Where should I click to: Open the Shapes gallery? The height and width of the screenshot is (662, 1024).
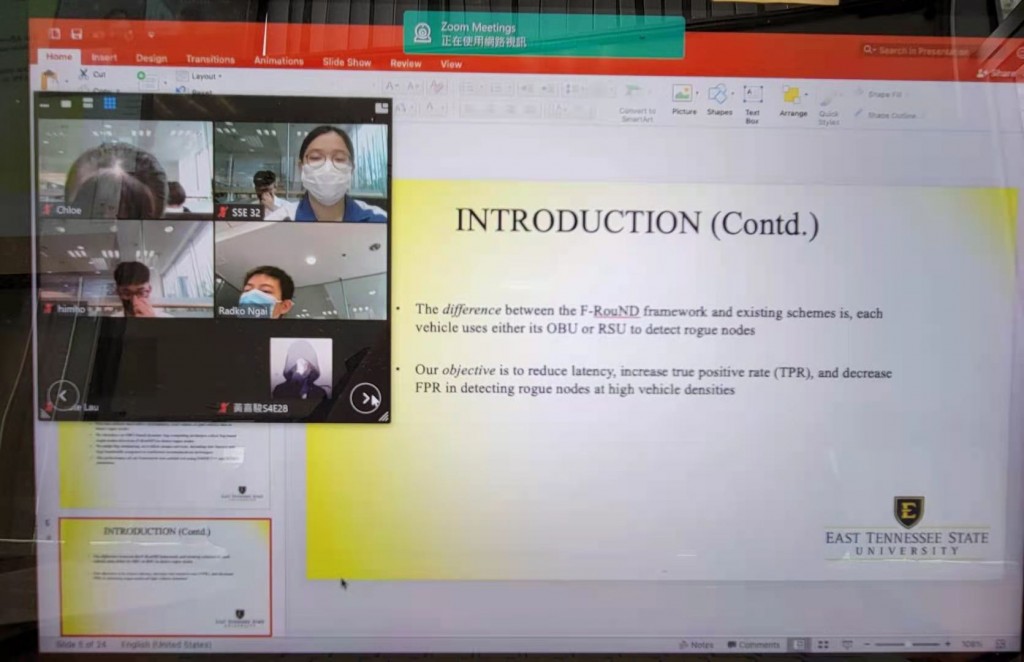(x=718, y=96)
